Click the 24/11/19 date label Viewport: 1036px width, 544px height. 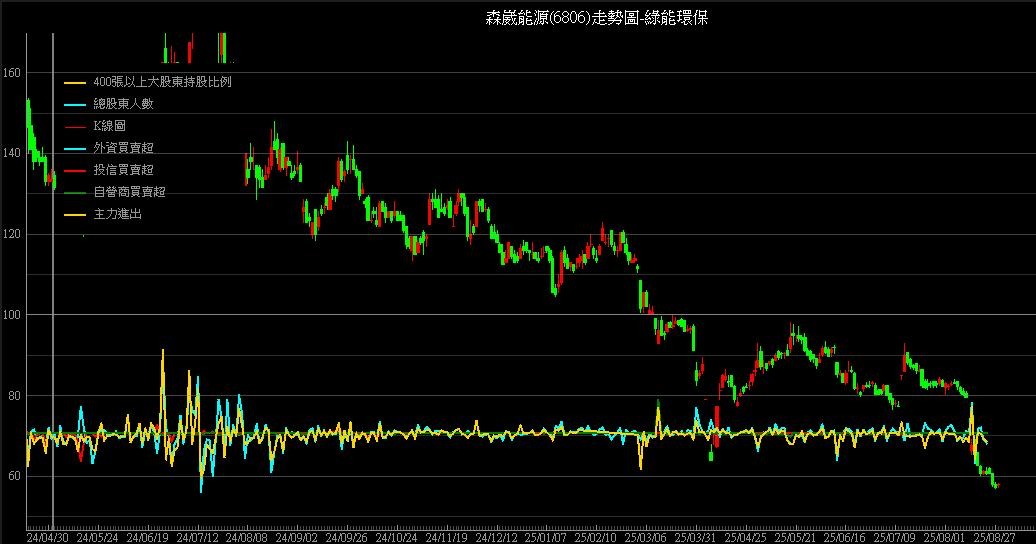(446, 537)
